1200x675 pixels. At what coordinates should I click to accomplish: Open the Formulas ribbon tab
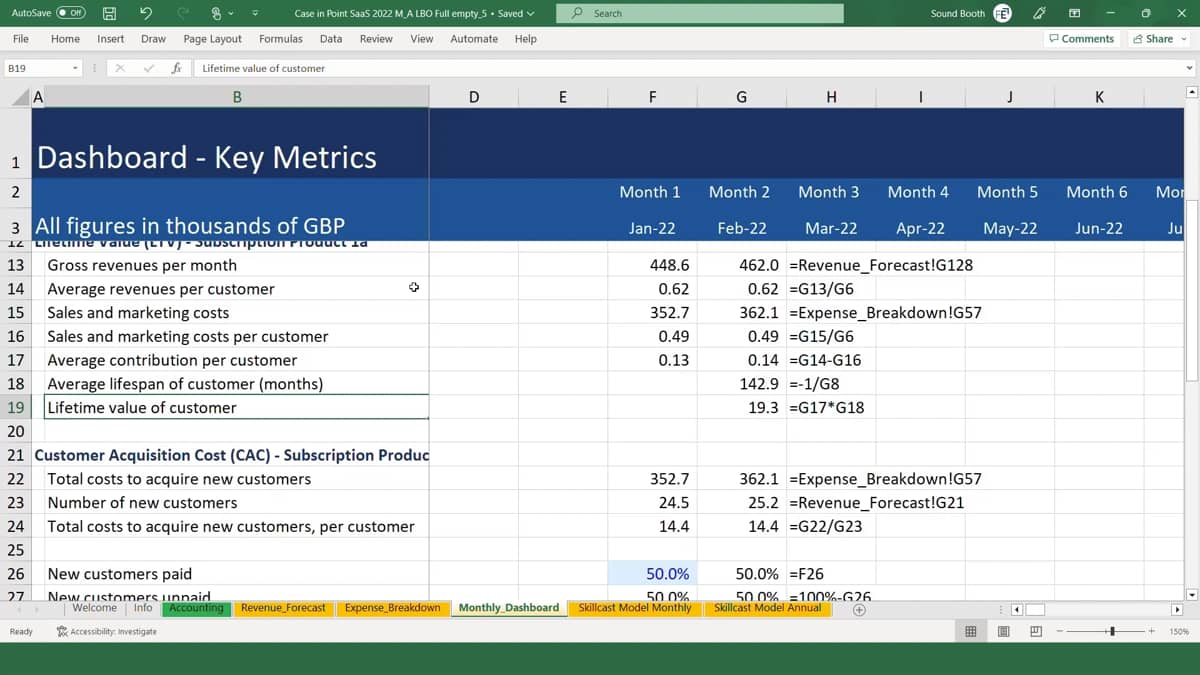click(x=281, y=39)
